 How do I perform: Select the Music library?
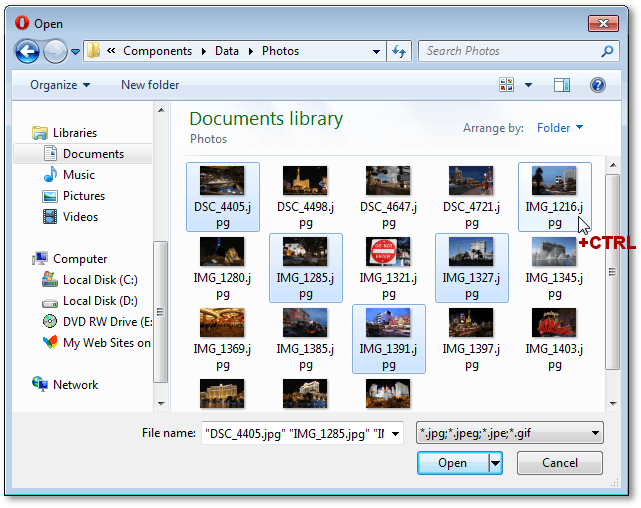(x=69, y=175)
